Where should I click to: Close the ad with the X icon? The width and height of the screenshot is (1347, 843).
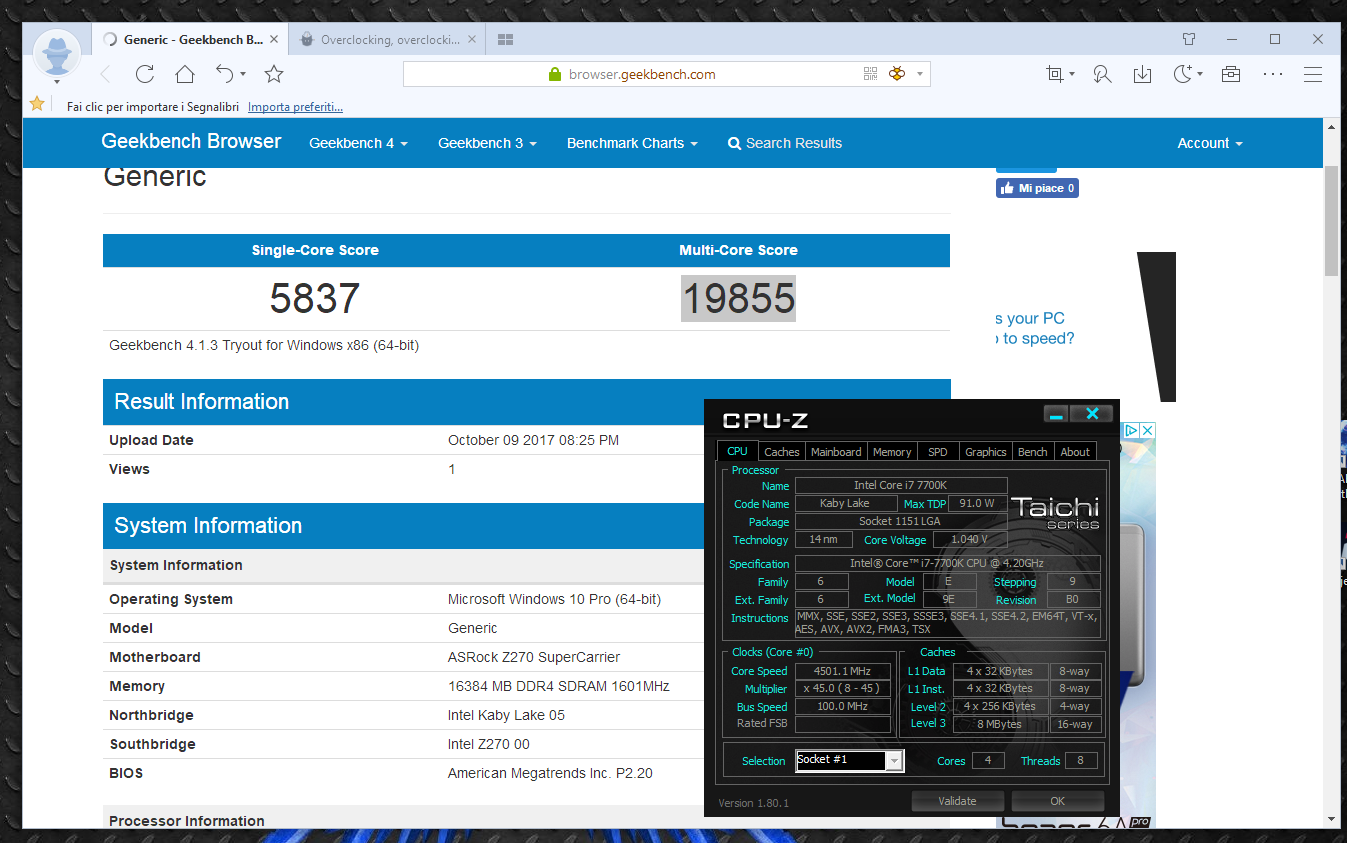(x=1147, y=430)
